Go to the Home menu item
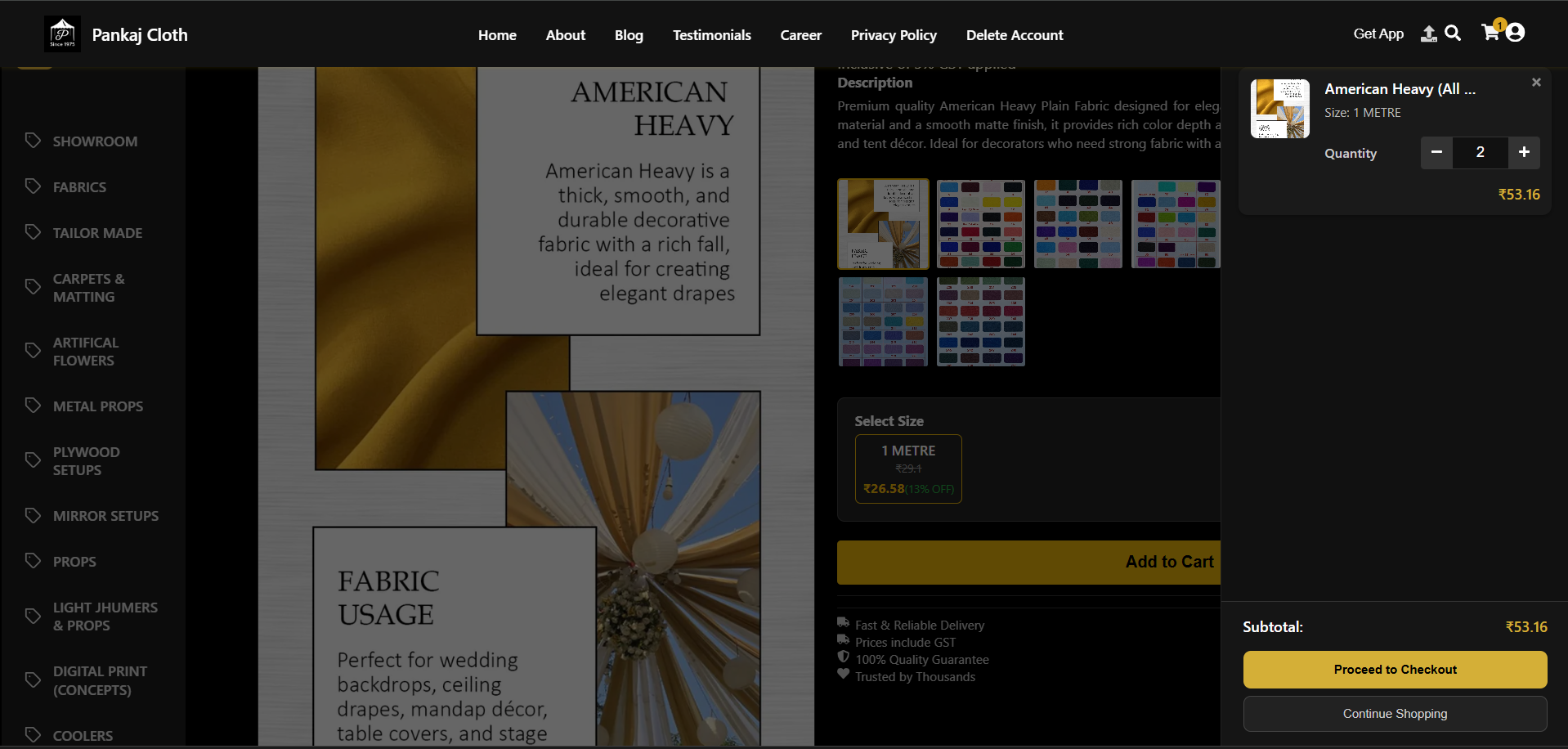 click(x=497, y=35)
